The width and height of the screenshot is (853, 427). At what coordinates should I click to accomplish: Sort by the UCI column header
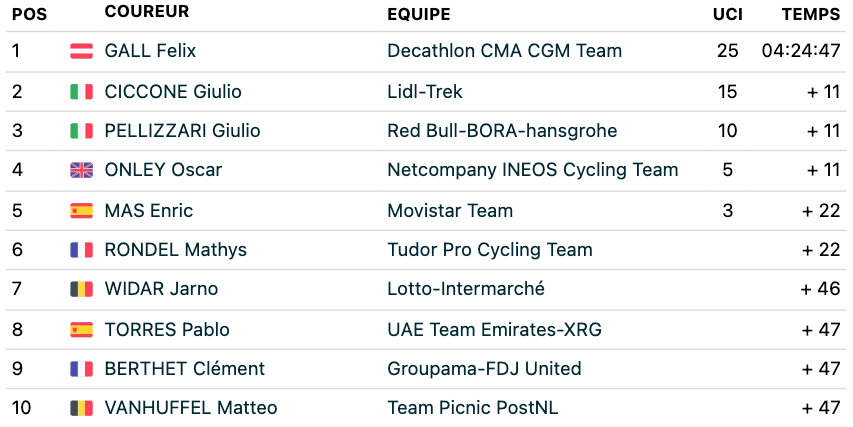(728, 14)
